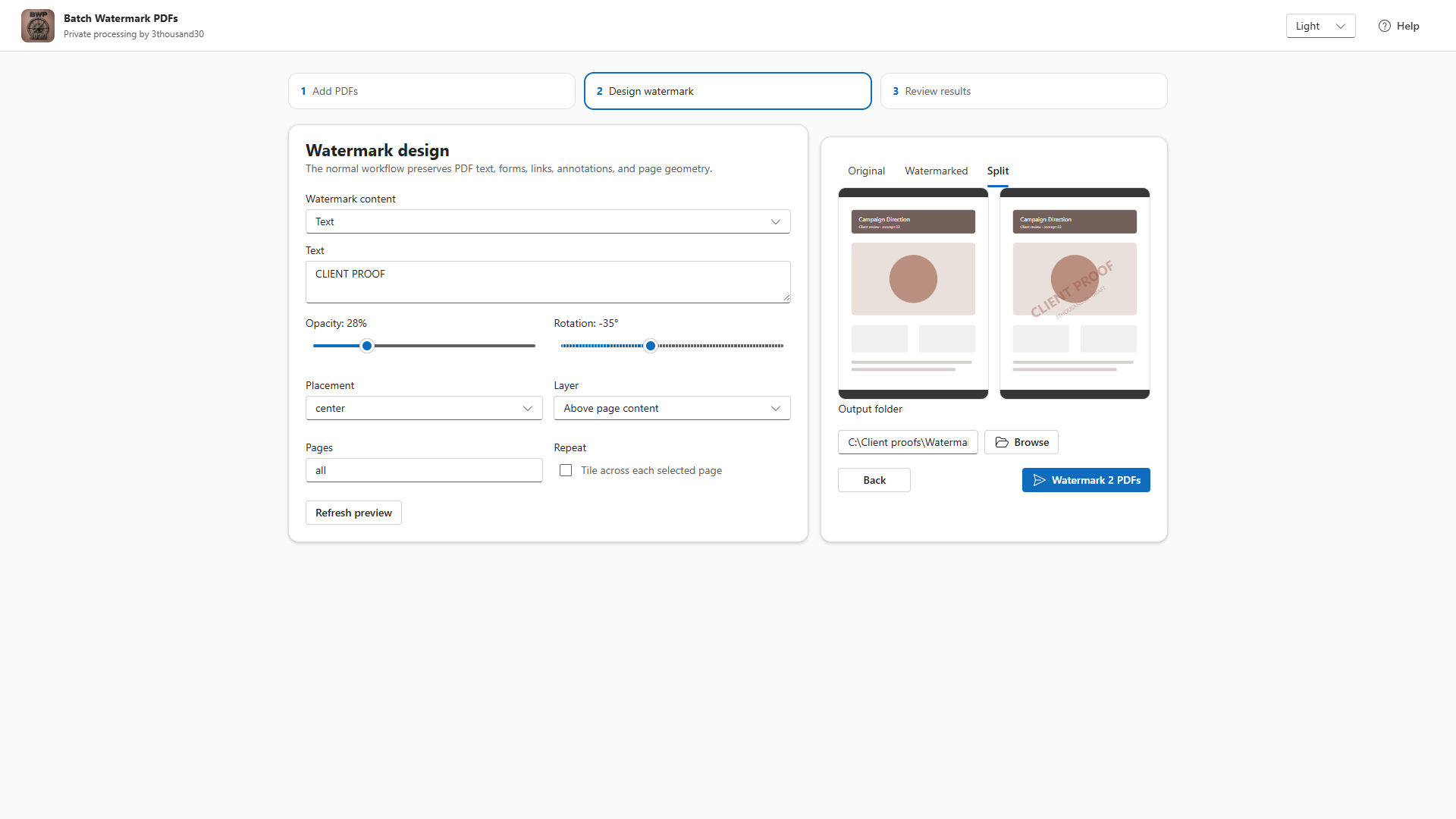Click the Back button
Screen dimensions: 1456x819
click(874, 480)
